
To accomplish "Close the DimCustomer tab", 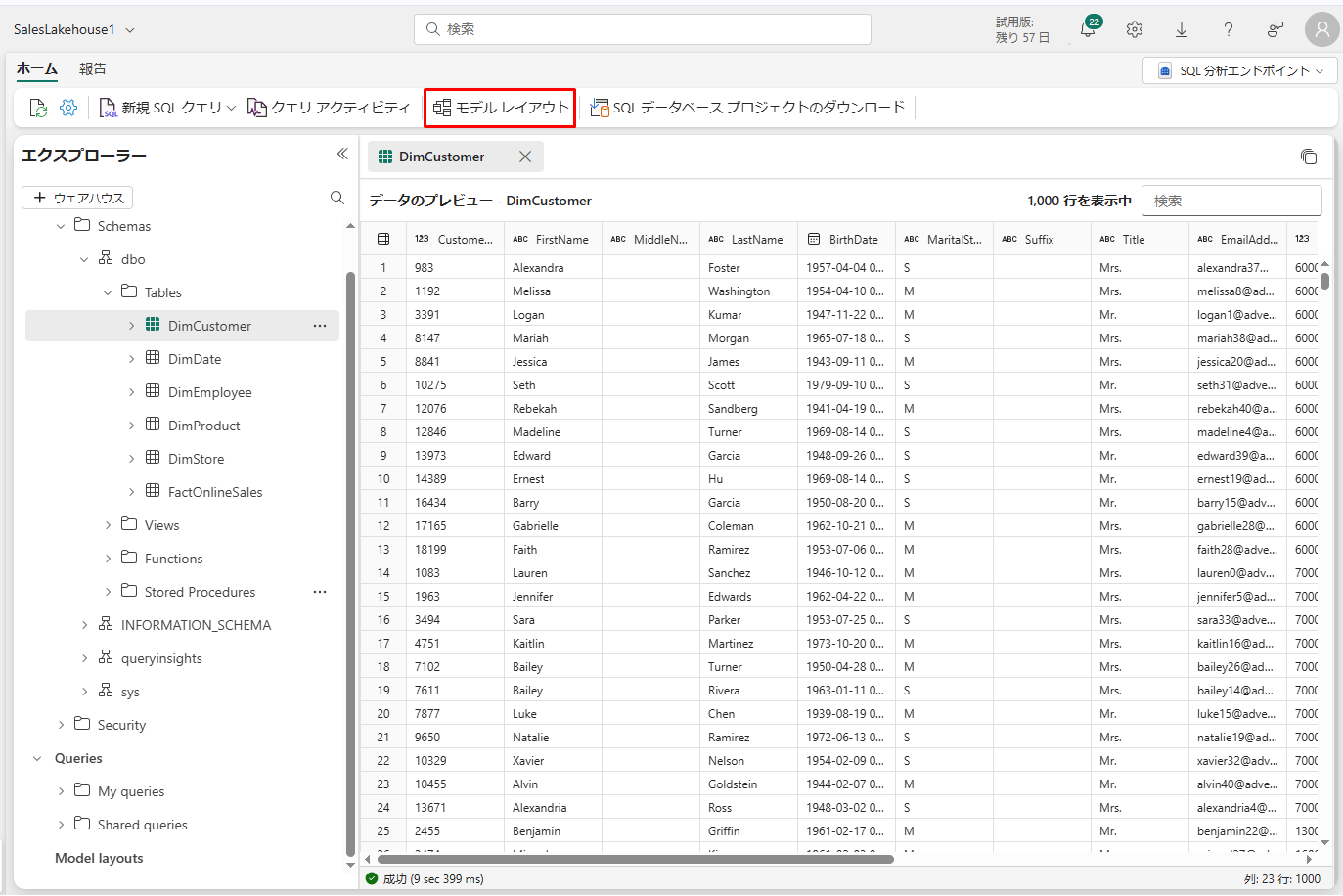I will pyautogui.click(x=525, y=157).
